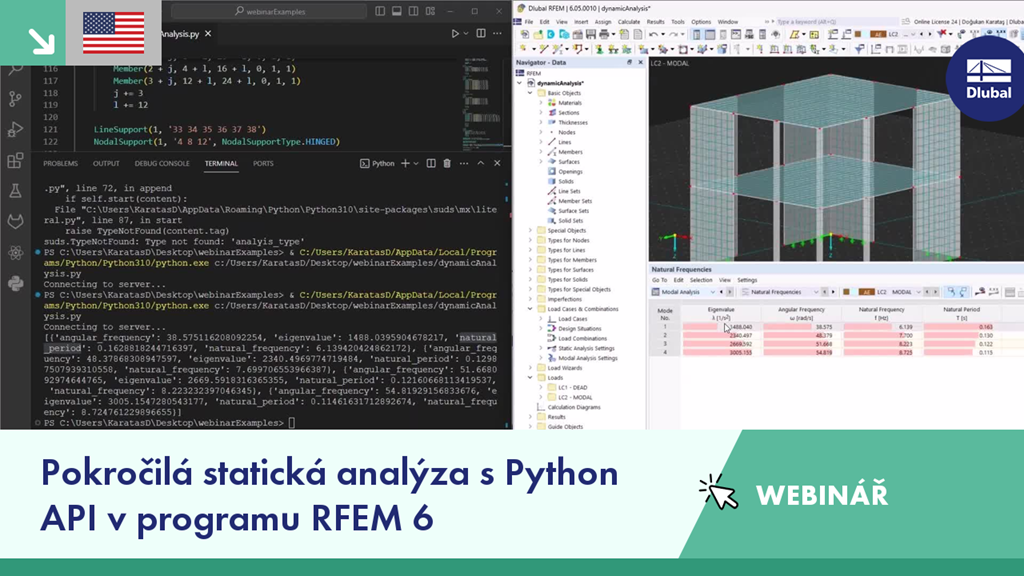The image size is (1024, 576).
Task: Select the TERMINAL panel tab
Action: point(221,163)
